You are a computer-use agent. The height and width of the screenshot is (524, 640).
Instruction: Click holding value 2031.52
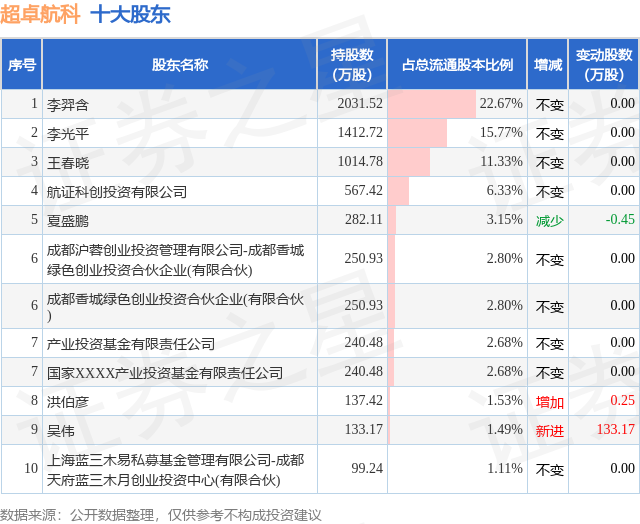tap(360, 103)
